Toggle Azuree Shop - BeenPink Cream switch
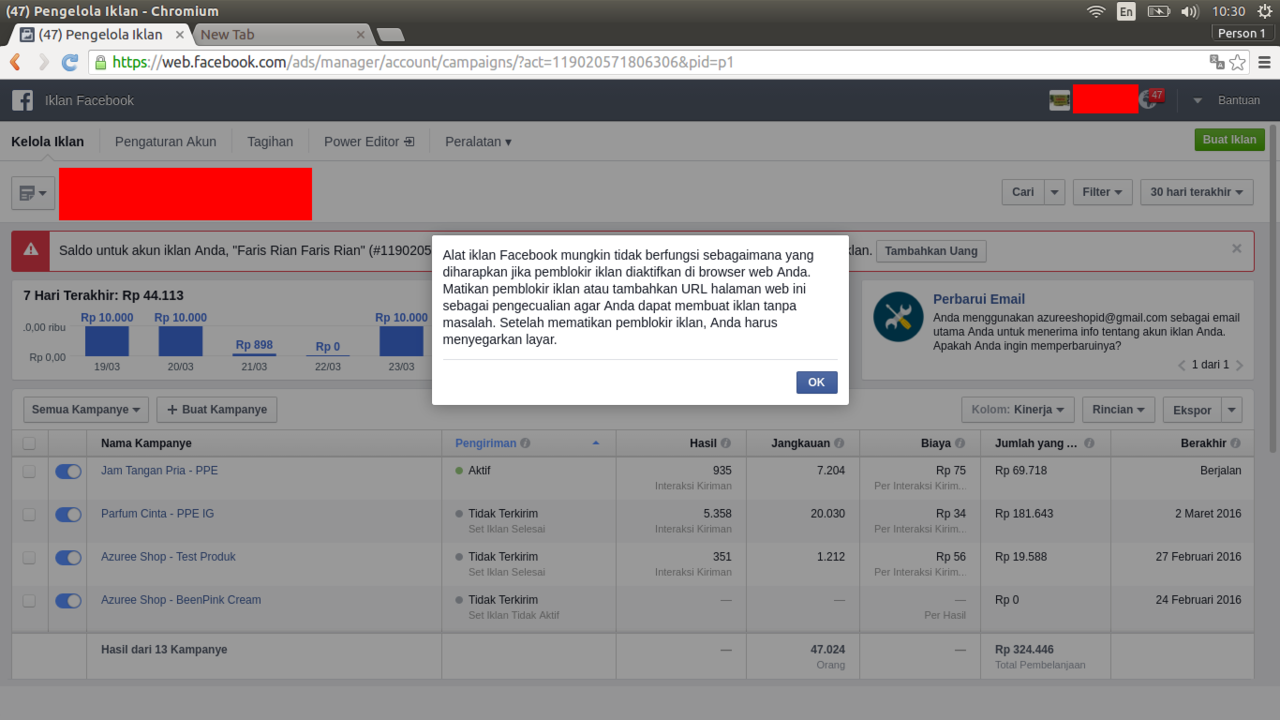Image resolution: width=1280 pixels, height=720 pixels. tap(68, 600)
